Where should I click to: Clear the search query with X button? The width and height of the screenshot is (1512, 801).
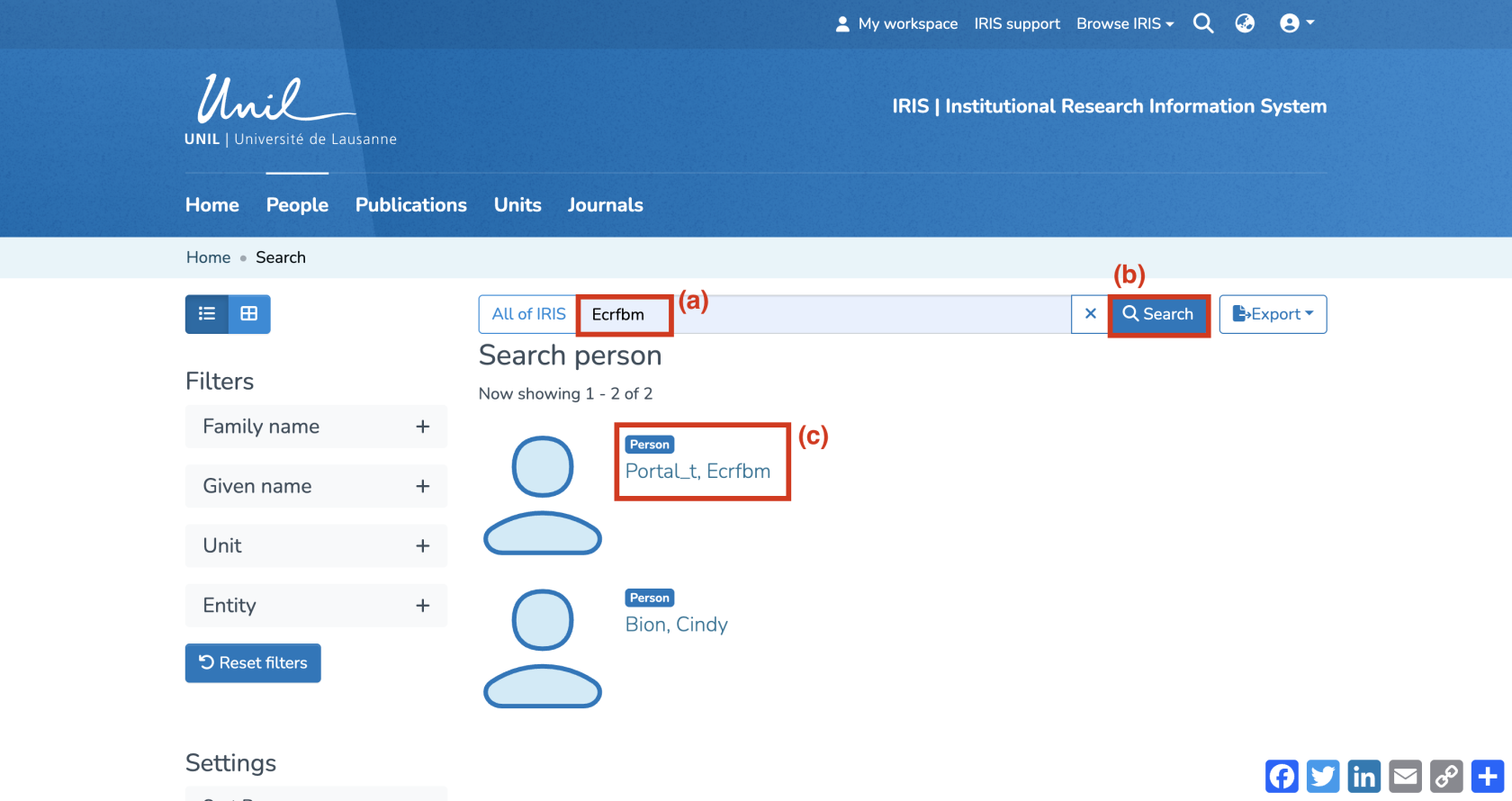coord(1090,314)
